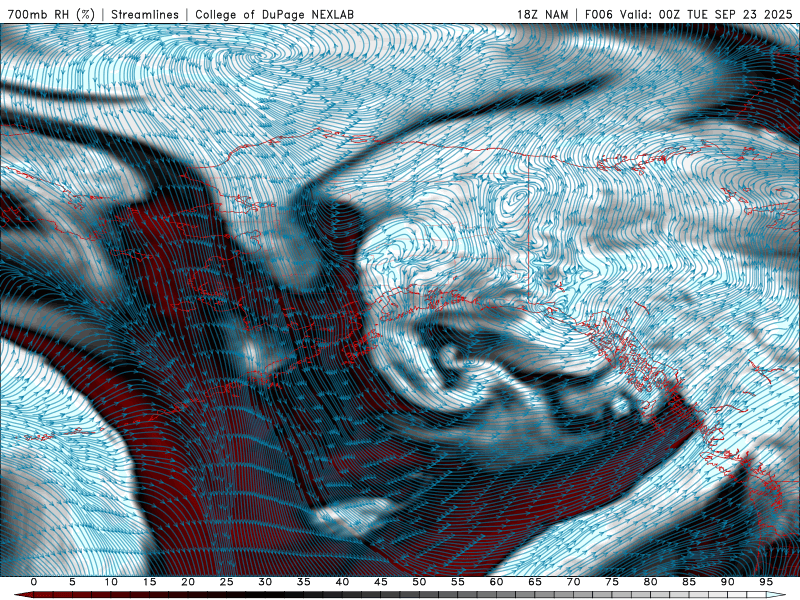Click the colorbar label "95"
The width and height of the screenshot is (800, 600).
(x=766, y=582)
